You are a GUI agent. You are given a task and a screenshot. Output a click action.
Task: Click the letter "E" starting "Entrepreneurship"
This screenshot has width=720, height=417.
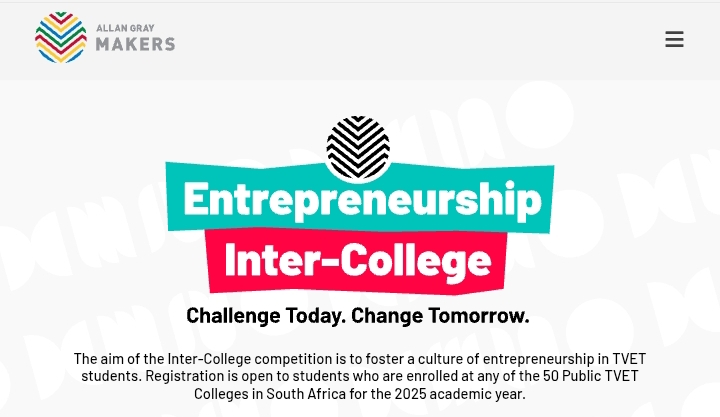click(196, 201)
